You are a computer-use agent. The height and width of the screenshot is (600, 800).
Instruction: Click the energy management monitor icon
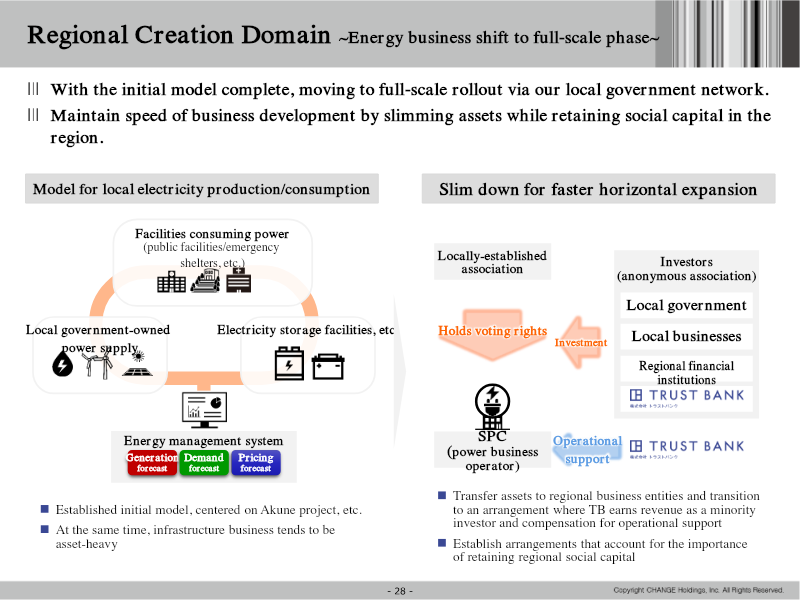(204, 410)
